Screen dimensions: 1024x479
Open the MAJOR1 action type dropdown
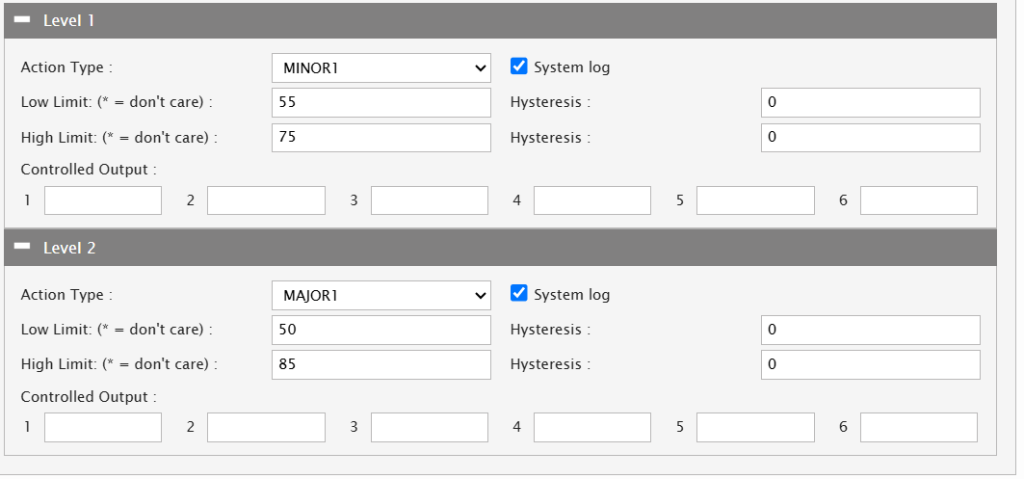pos(381,295)
